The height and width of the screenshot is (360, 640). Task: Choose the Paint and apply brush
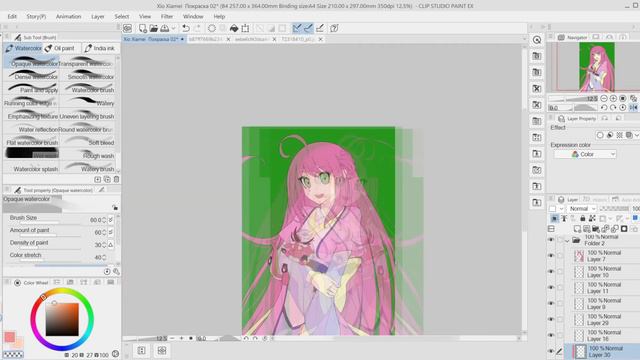pyautogui.click(x=32, y=89)
